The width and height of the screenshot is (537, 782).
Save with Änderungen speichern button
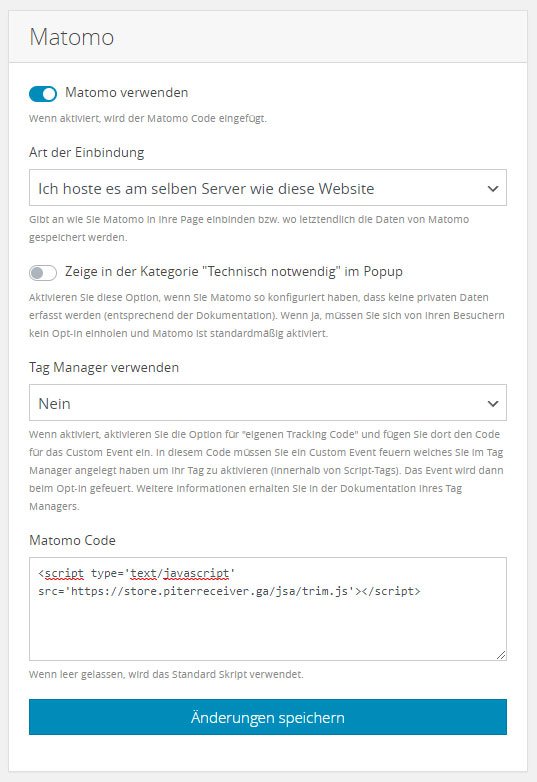click(268, 717)
